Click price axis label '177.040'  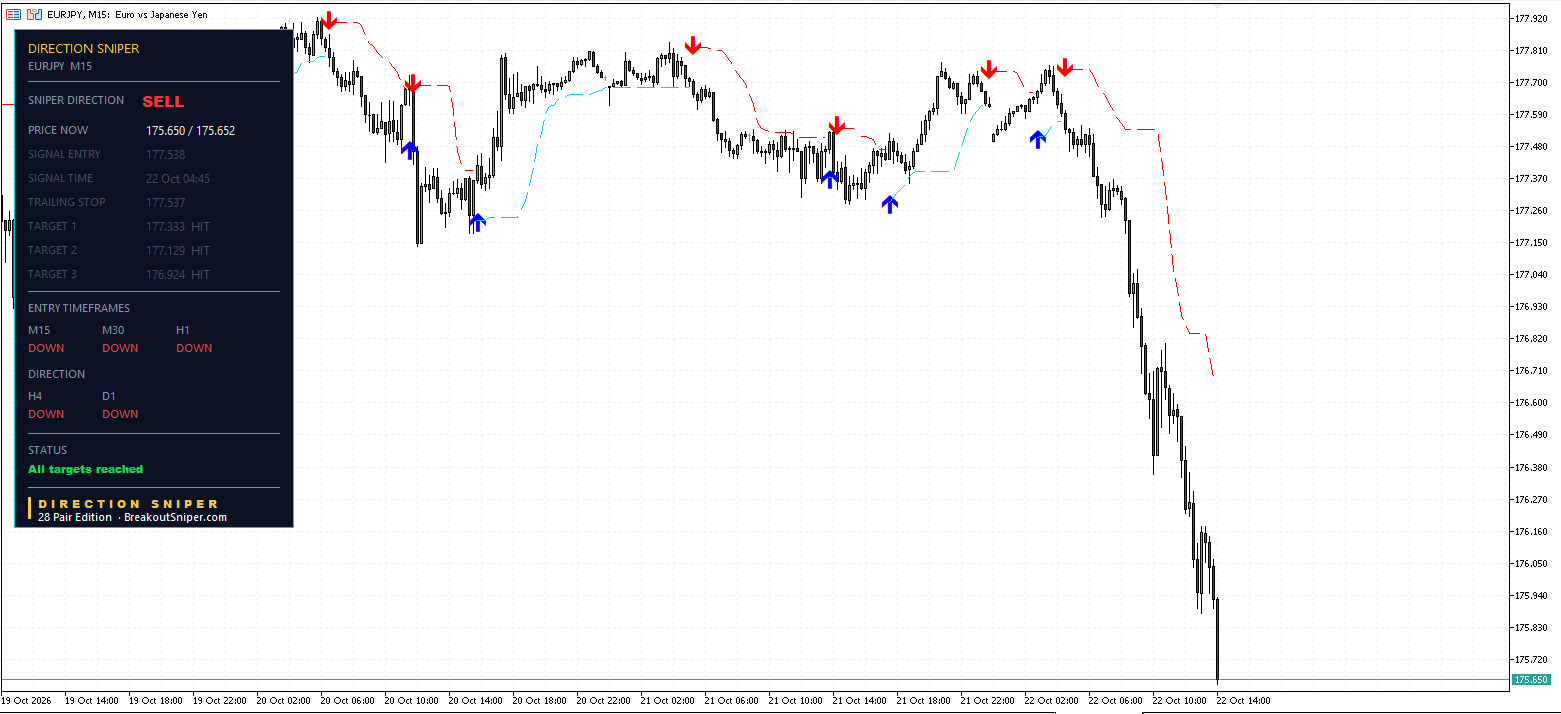click(x=1532, y=274)
